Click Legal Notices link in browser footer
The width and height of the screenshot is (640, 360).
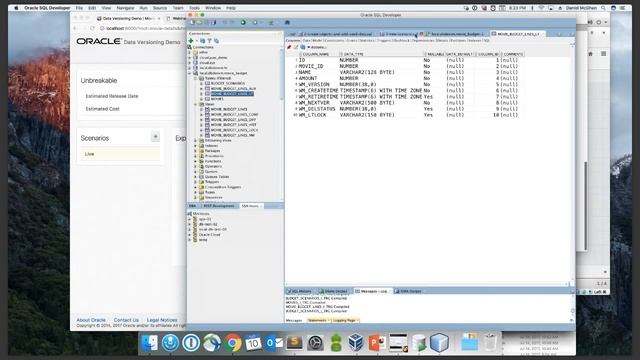[x=162, y=320]
